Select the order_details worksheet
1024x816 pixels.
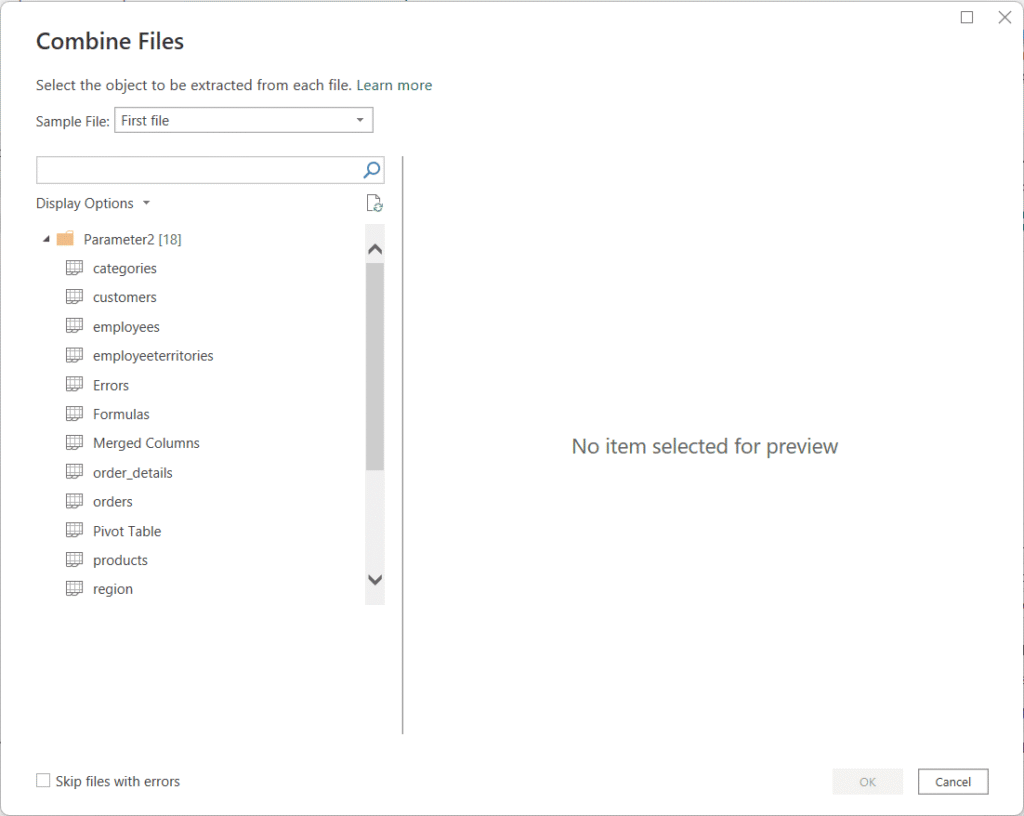132,471
